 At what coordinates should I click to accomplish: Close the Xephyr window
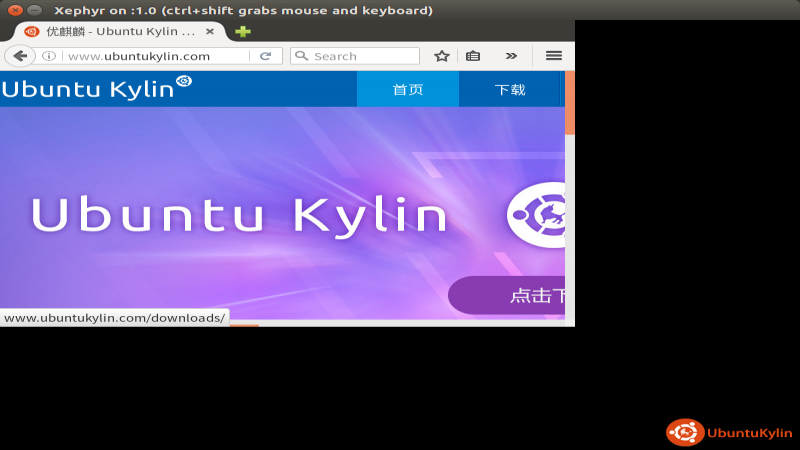[15, 10]
